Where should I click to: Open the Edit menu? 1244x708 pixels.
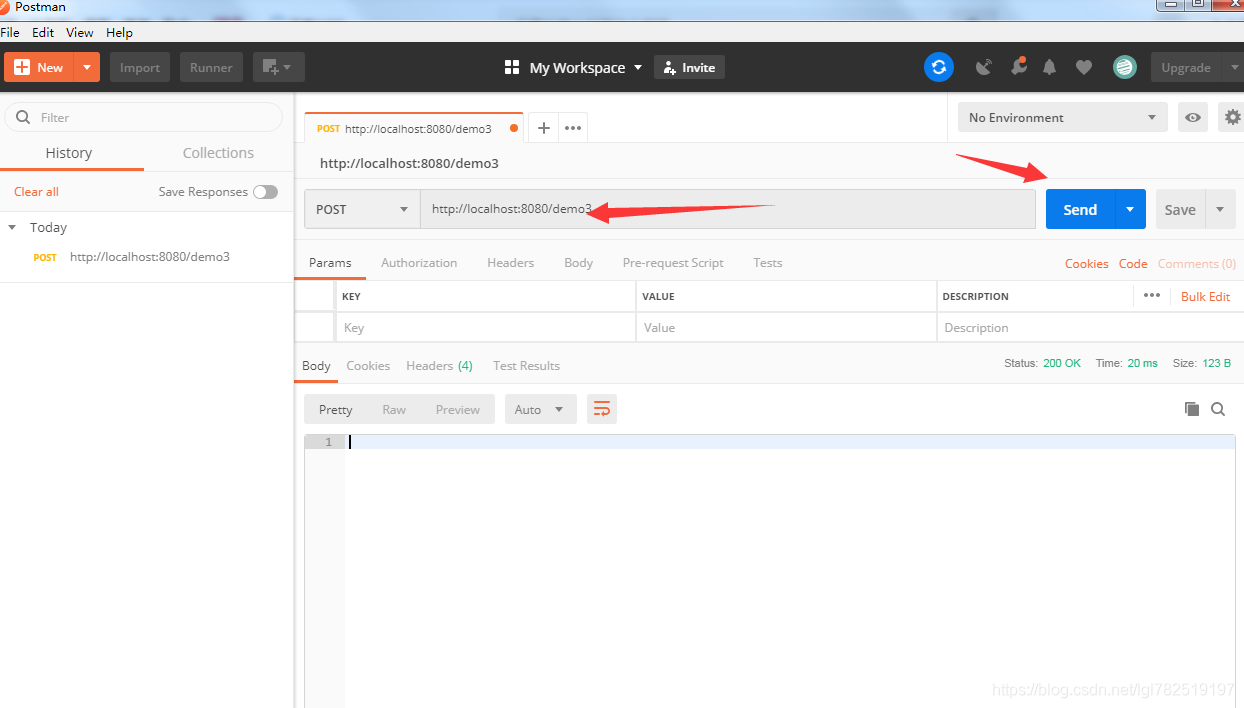point(43,32)
